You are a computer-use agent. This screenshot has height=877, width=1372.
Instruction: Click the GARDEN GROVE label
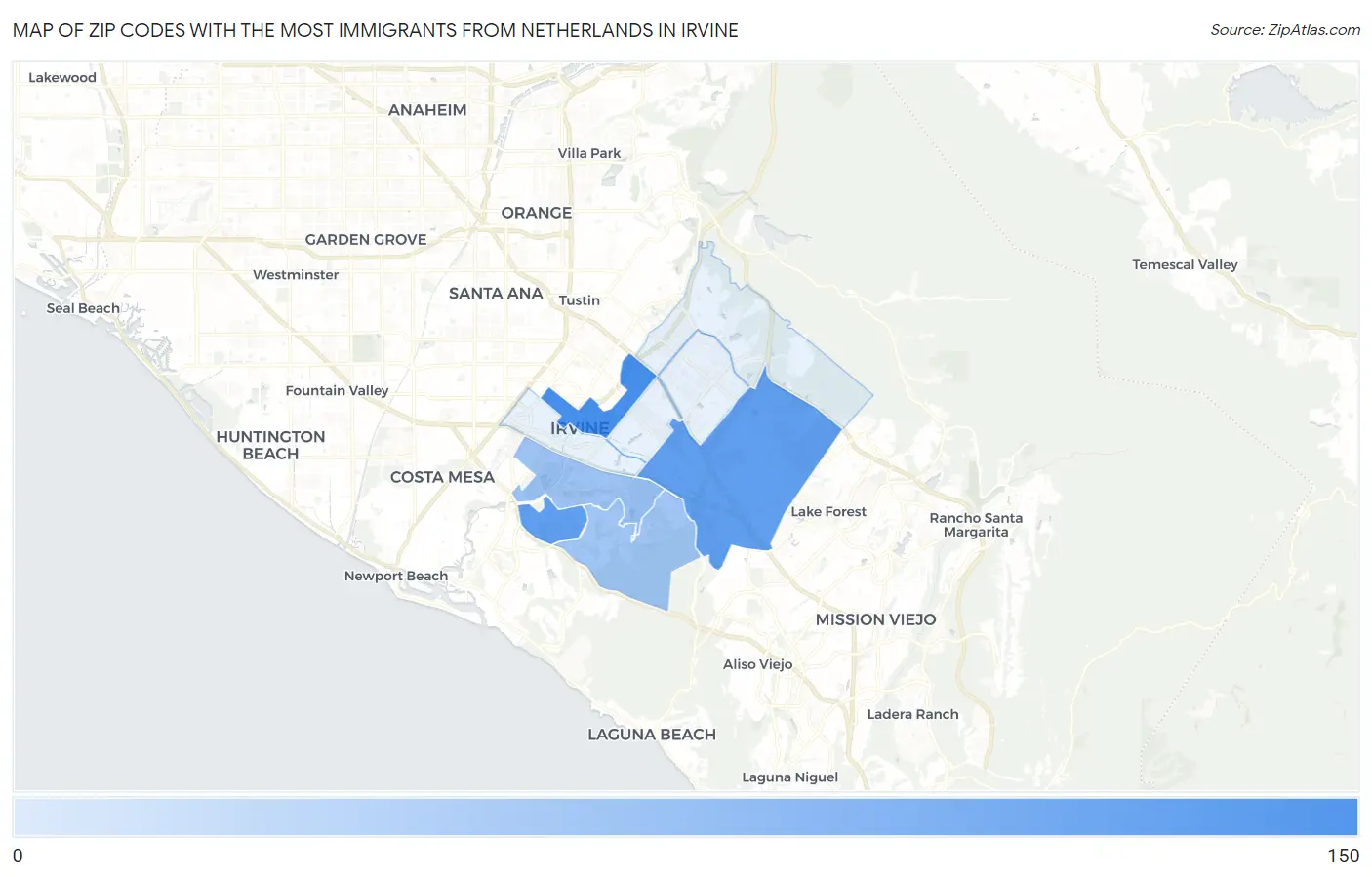pyautogui.click(x=366, y=239)
